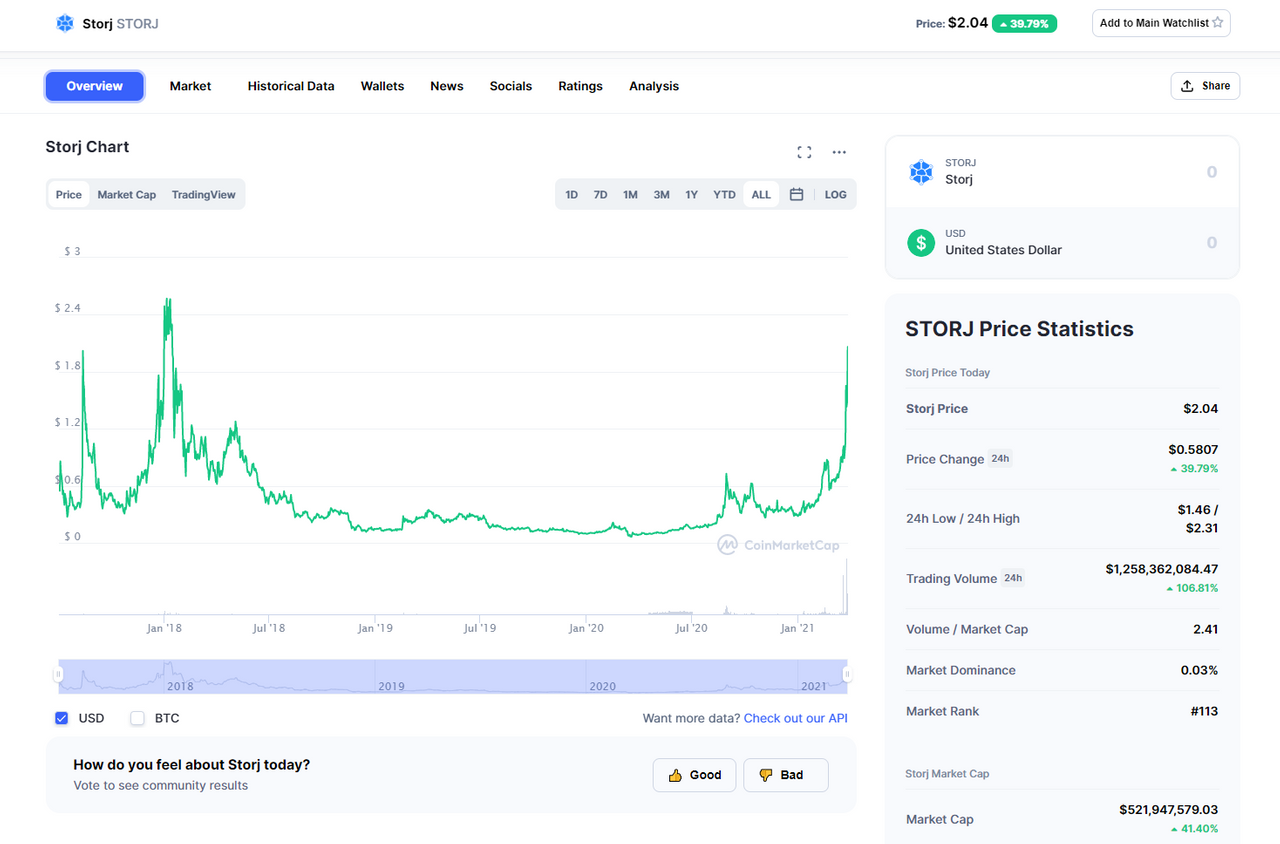Click the Market Dominance 0.03% value
The height and width of the screenshot is (844, 1280).
(x=1199, y=670)
